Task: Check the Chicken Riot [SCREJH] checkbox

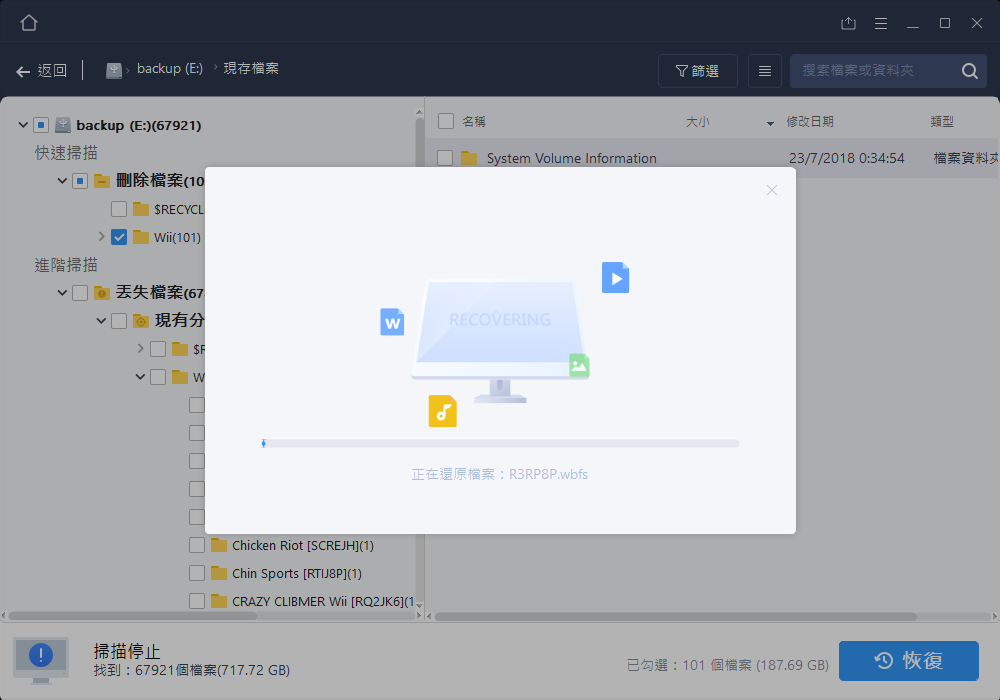Action: coord(197,545)
